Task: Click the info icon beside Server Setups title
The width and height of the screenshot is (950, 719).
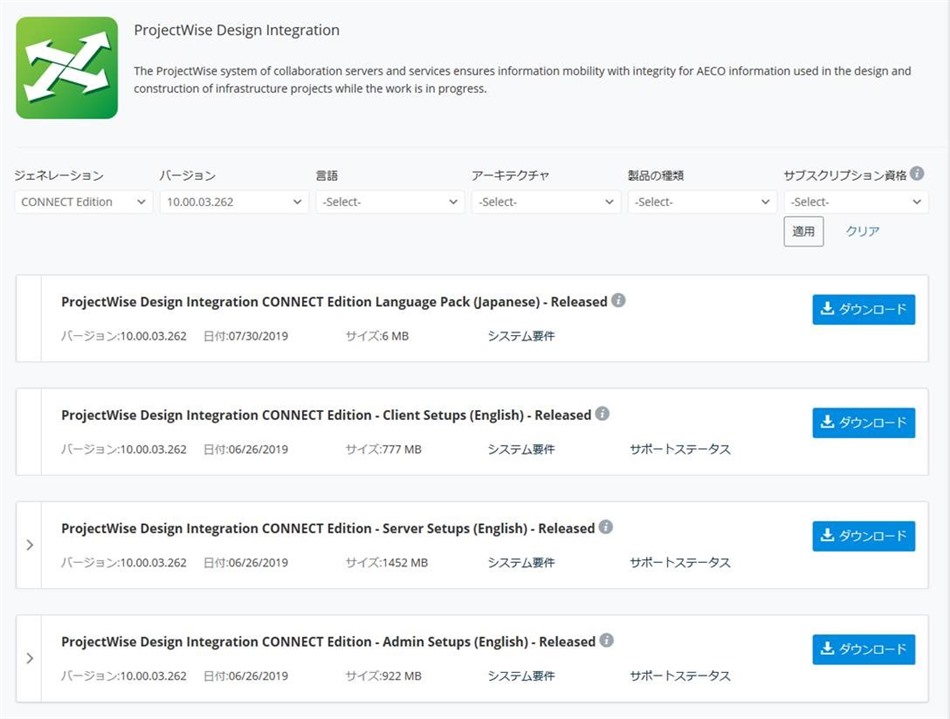Action: [x=607, y=527]
